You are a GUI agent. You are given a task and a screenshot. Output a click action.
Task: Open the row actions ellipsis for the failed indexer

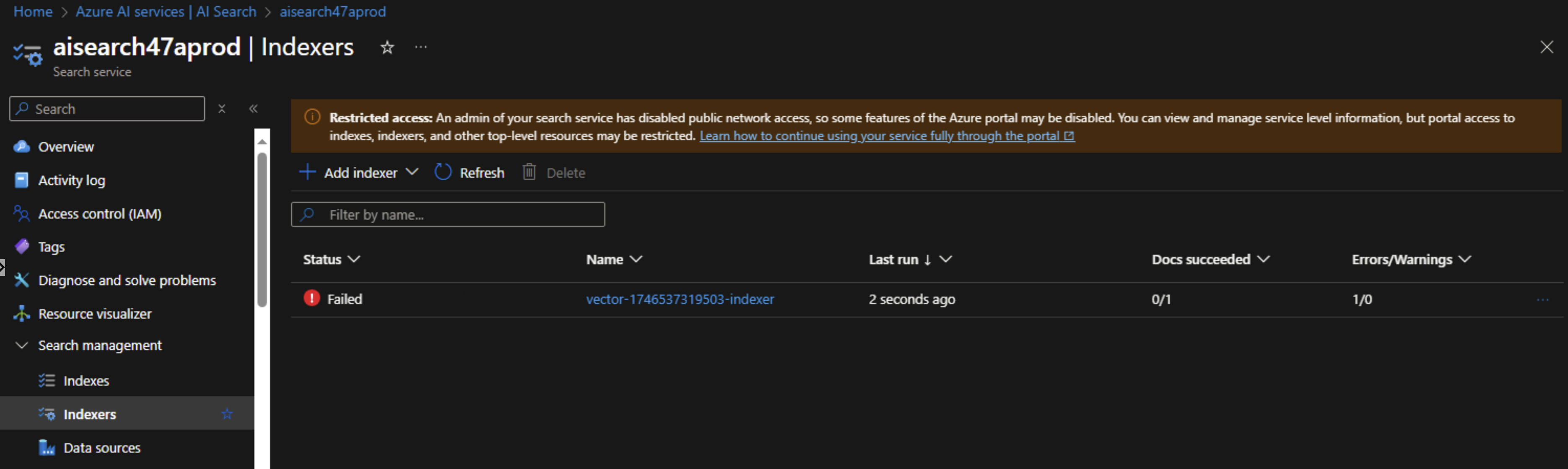(1542, 299)
